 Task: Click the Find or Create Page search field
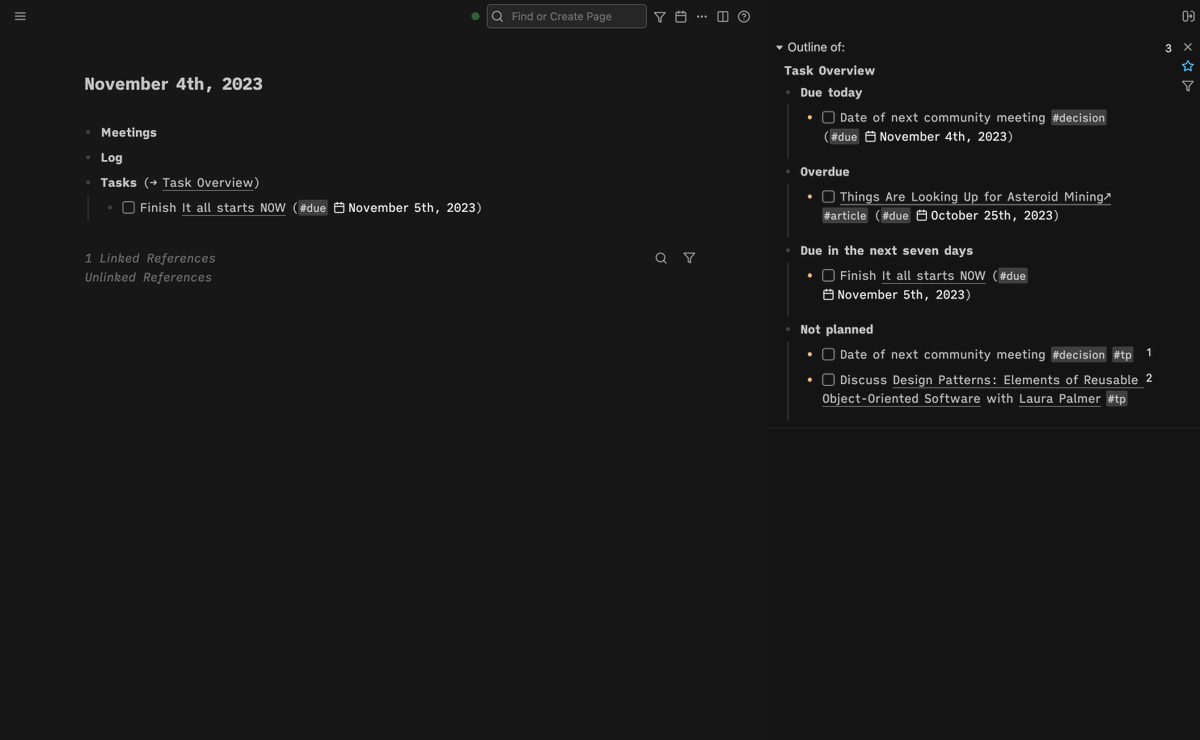click(566, 16)
